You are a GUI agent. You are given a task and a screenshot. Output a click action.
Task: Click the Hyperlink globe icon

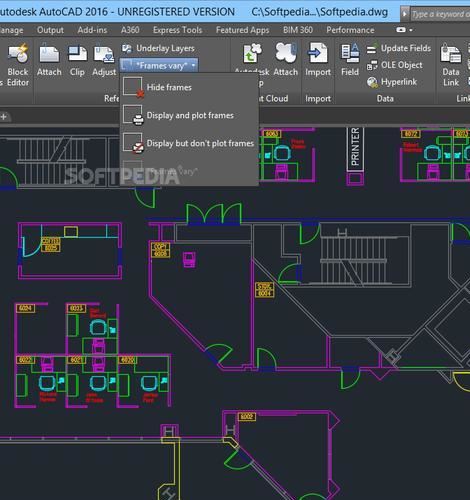click(372, 82)
